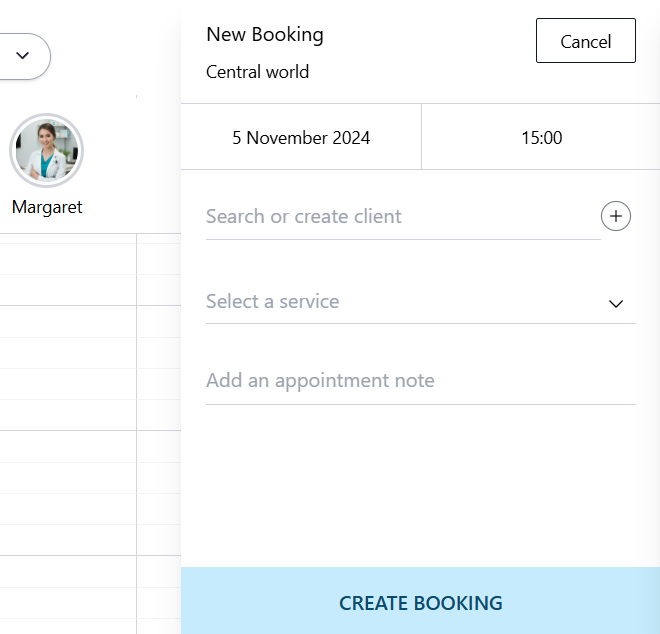The width and height of the screenshot is (660, 634).
Task: Click the top slot in the column beside Margaret's
Action: tap(158, 259)
